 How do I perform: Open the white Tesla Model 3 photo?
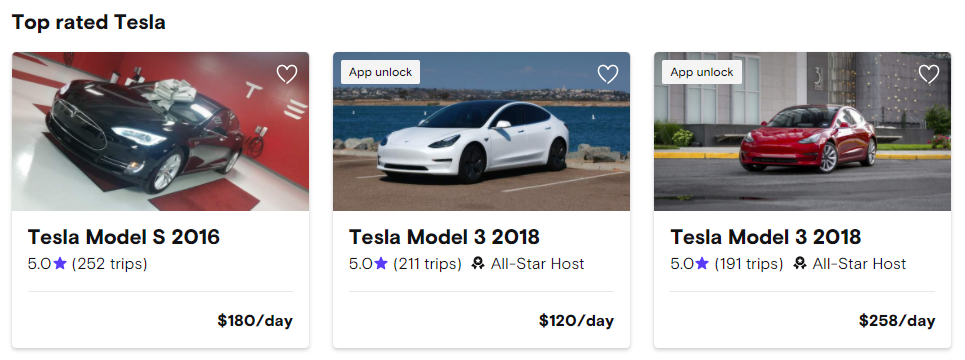(481, 132)
